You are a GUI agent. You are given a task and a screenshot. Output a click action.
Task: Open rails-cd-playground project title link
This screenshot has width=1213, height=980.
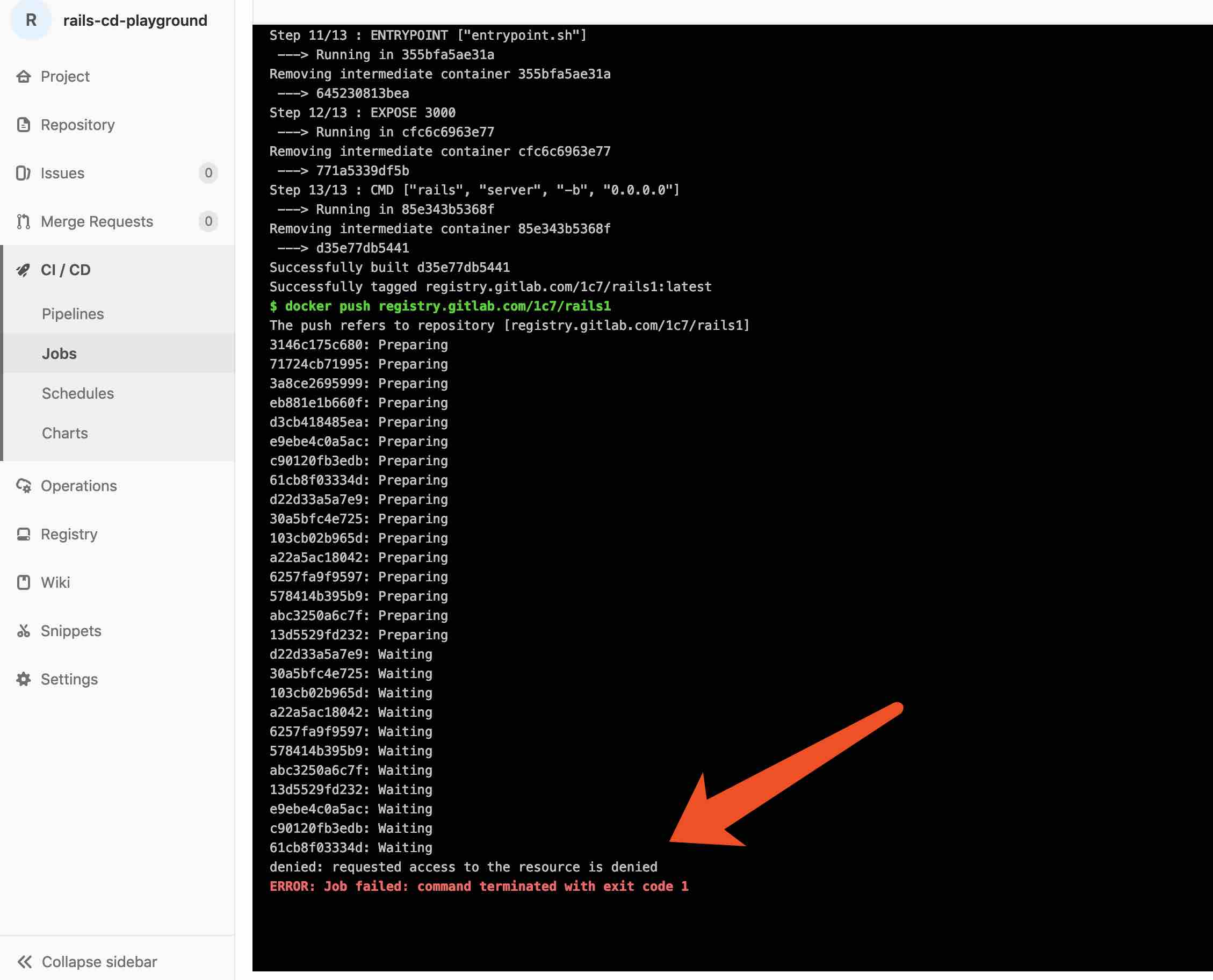pos(135,21)
